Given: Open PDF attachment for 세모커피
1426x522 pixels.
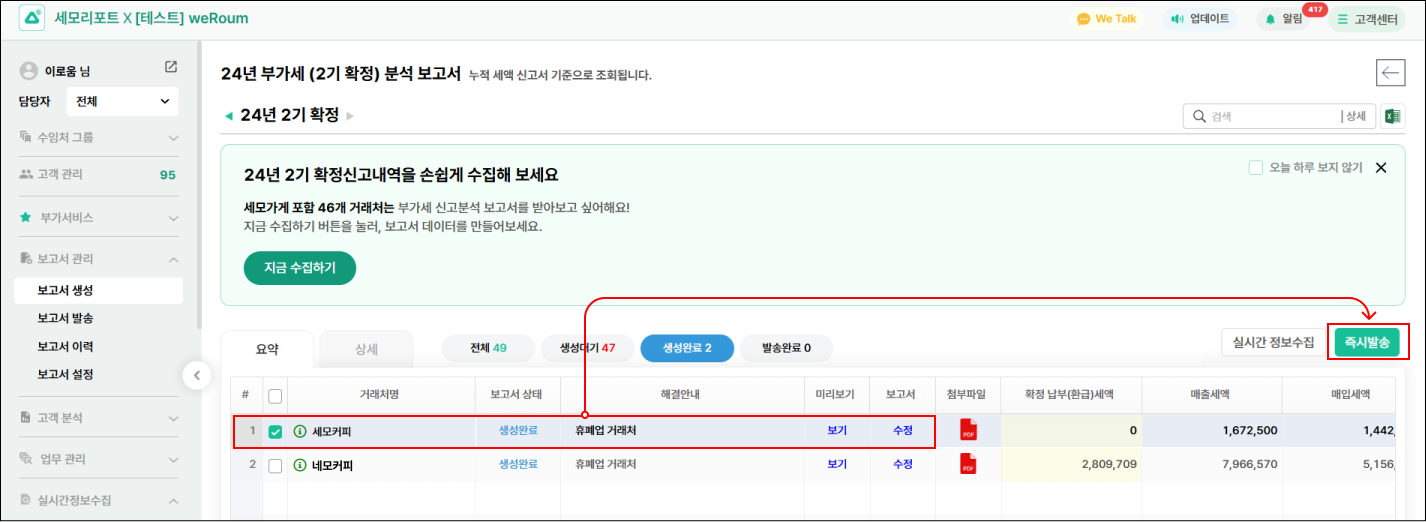Looking at the screenshot, I should pos(968,431).
